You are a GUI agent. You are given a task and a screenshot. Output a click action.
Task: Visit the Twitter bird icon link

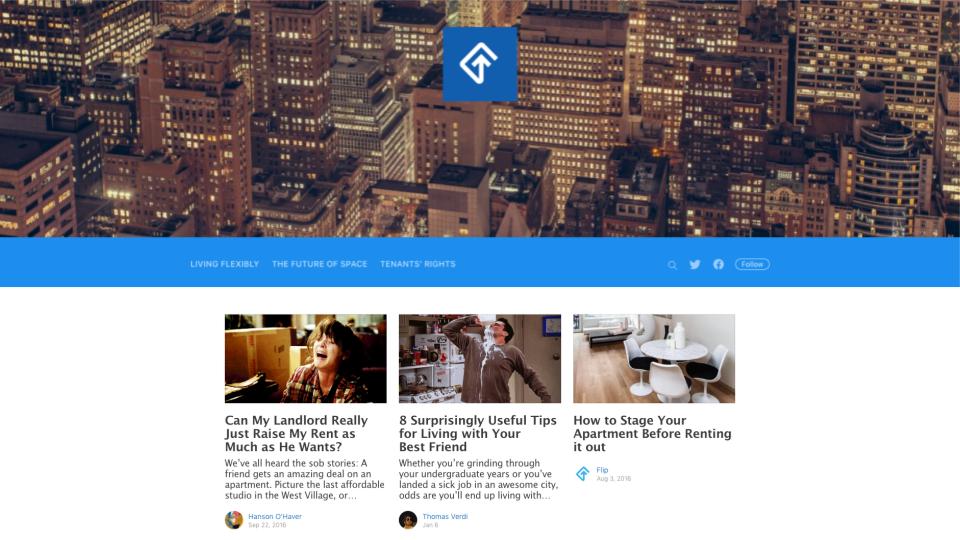[x=695, y=264]
